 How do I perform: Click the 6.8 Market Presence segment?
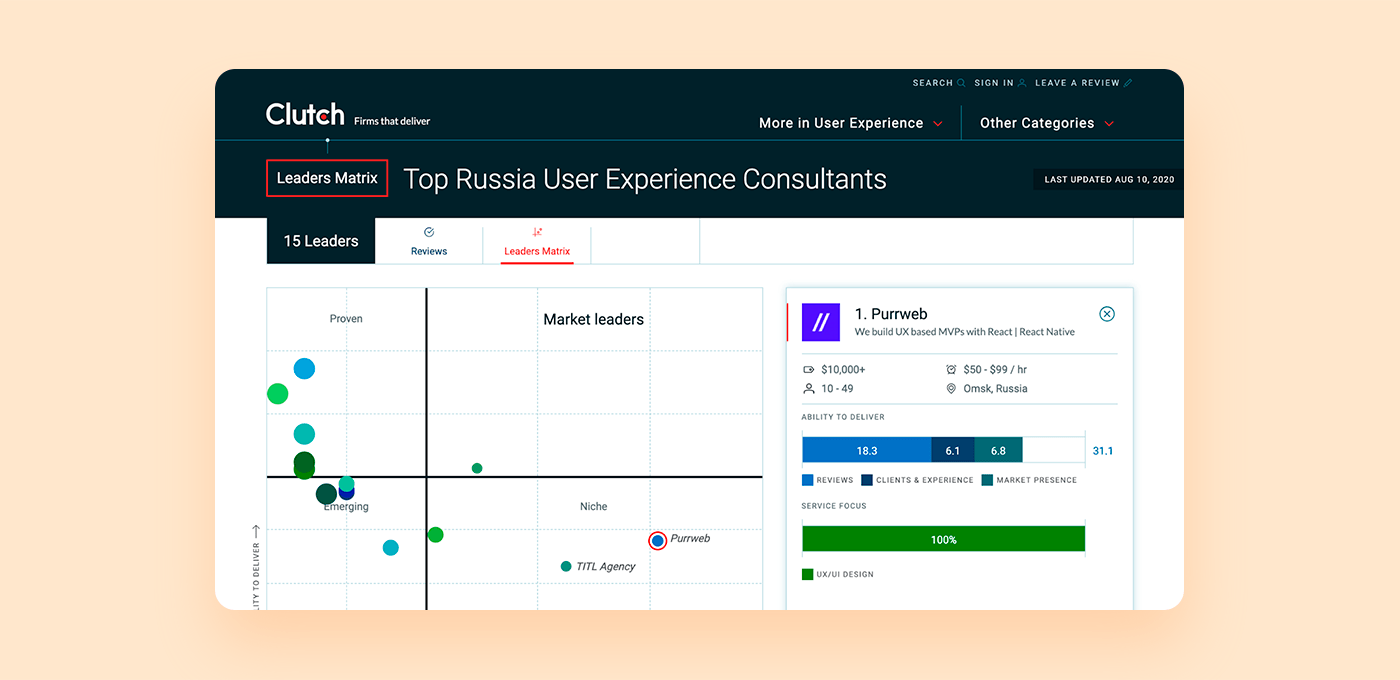(x=998, y=450)
